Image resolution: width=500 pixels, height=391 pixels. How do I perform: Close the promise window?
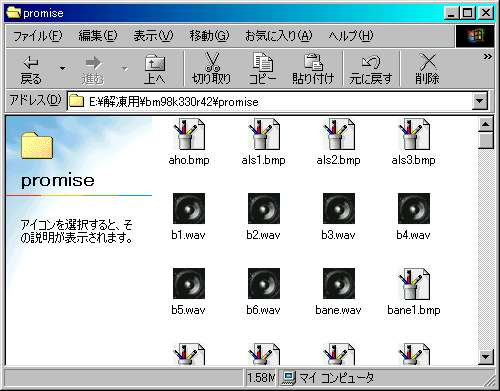486,13
